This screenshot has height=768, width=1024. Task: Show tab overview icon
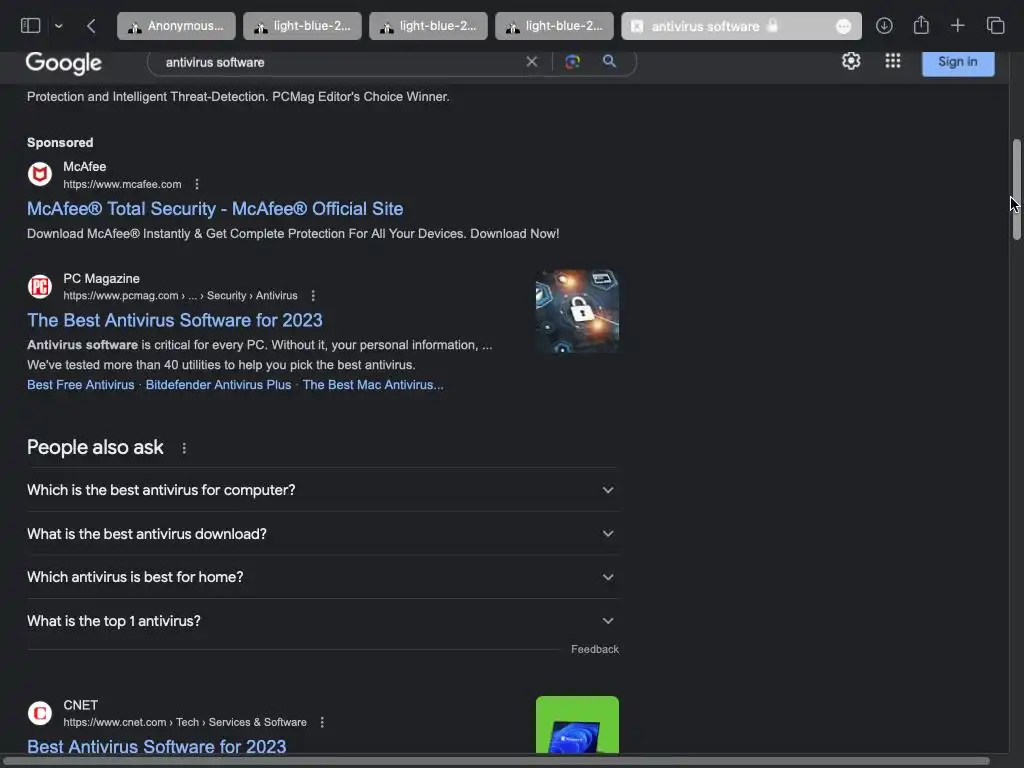coord(995,25)
